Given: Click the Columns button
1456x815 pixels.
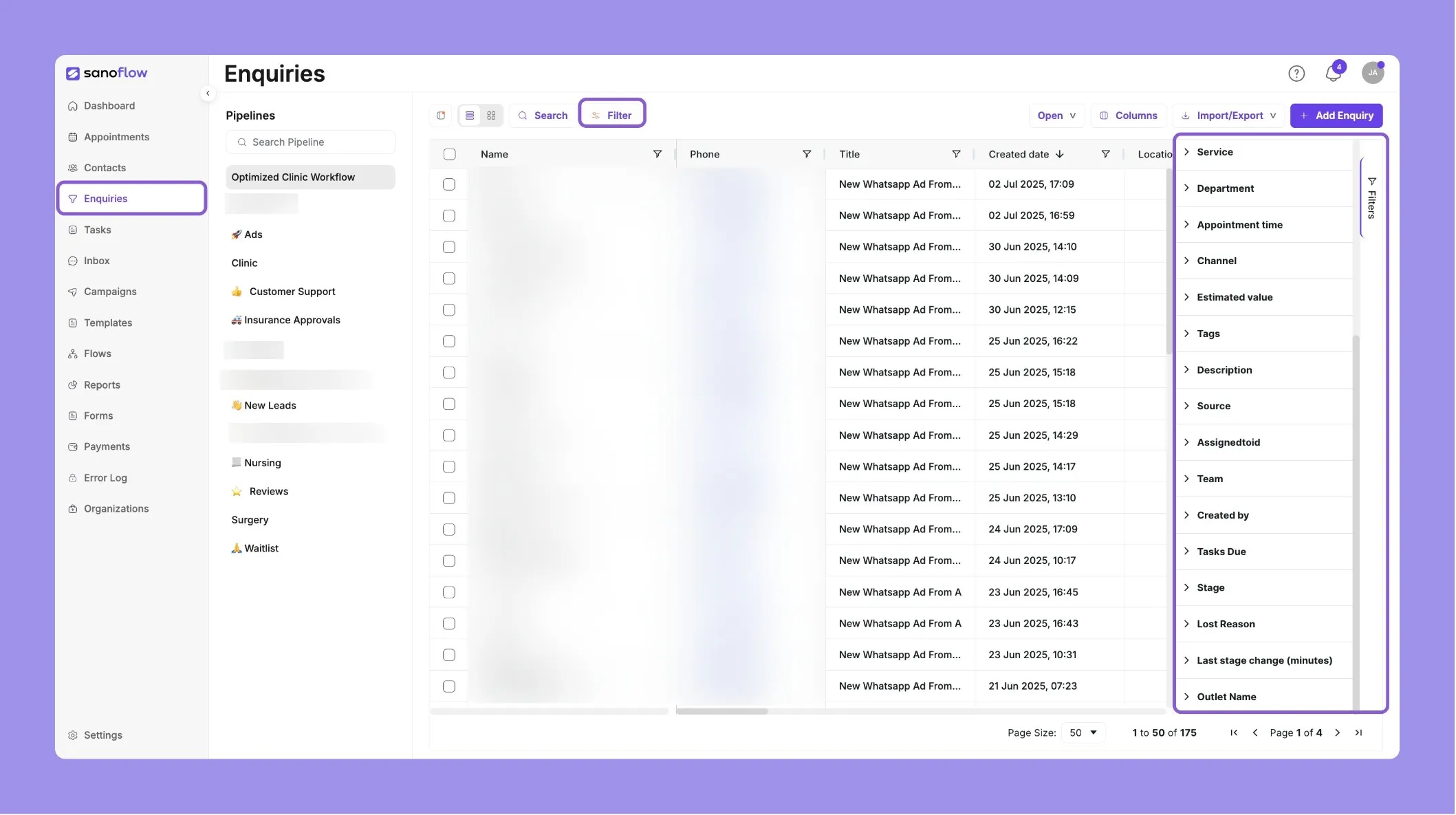Looking at the screenshot, I should pyautogui.click(x=1128, y=116).
